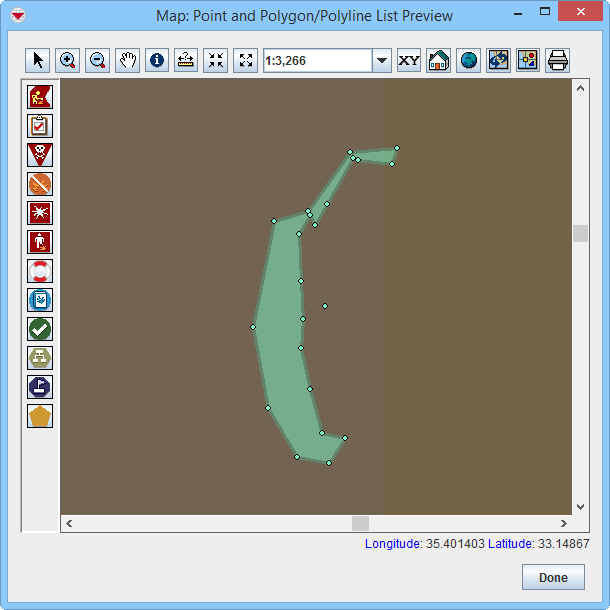The width and height of the screenshot is (610, 610).
Task: Toggle the green checkmark layer icon
Action: click(x=40, y=329)
